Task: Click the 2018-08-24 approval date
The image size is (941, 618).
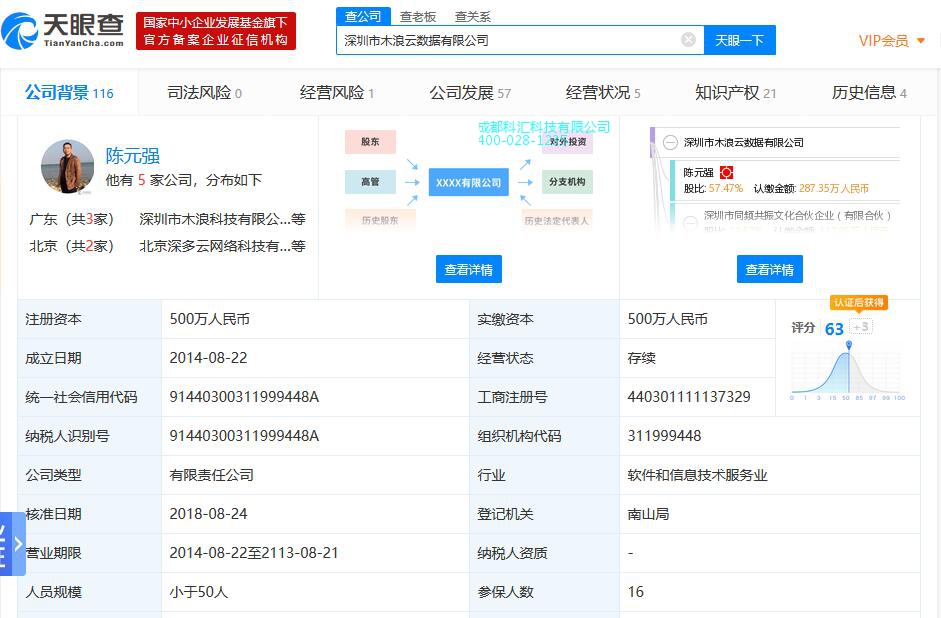Action: pyautogui.click(x=208, y=514)
